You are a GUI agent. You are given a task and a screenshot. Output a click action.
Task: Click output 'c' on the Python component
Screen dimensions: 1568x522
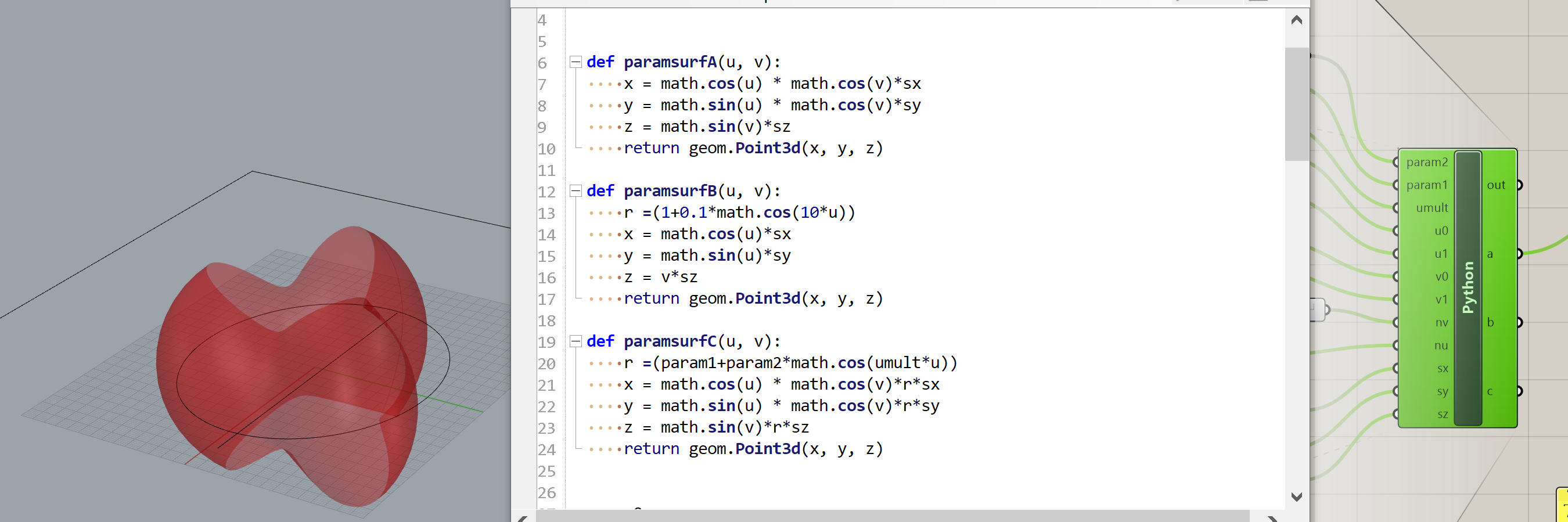1490,391
